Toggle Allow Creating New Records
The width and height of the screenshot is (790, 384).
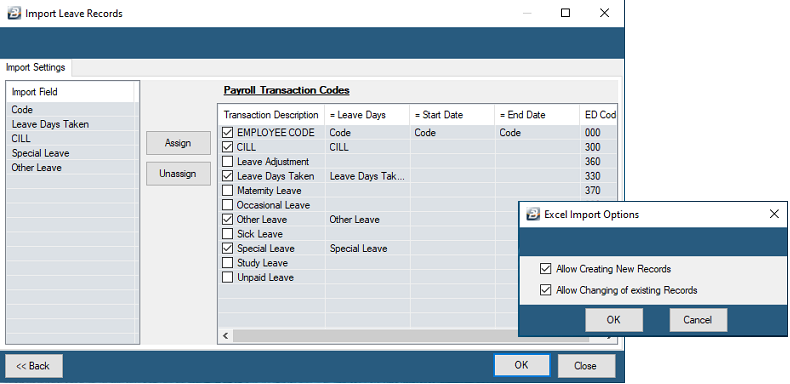point(545,269)
